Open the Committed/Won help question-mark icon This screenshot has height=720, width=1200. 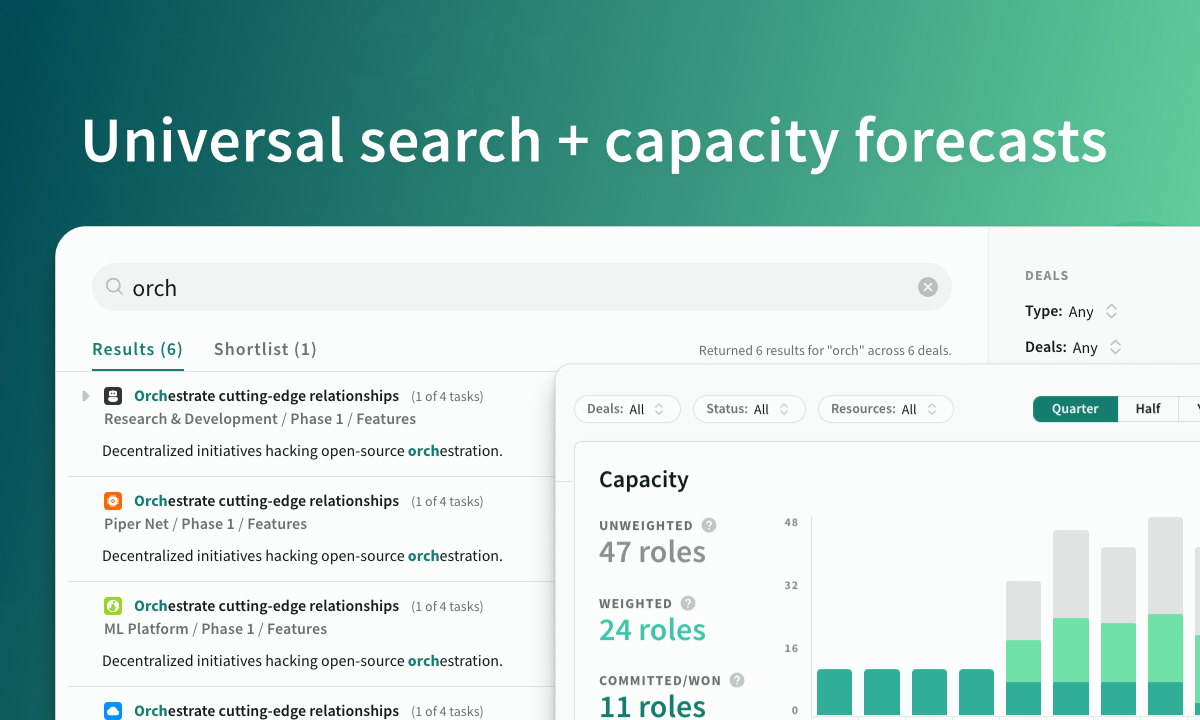[737, 680]
